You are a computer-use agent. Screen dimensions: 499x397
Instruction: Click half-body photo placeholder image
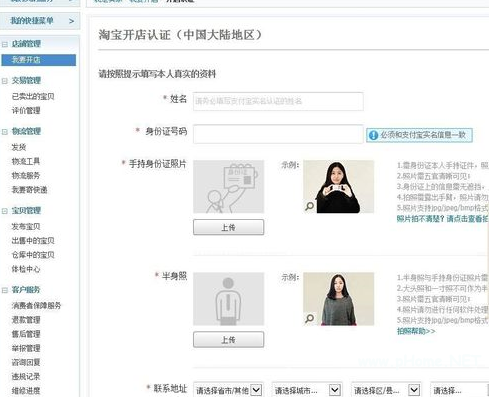tap(229, 299)
